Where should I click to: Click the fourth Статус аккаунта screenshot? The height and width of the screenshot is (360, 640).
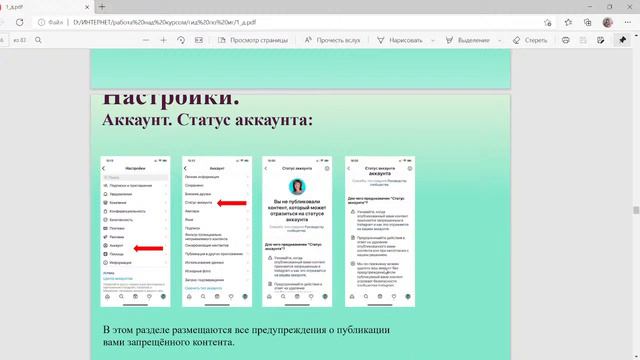click(380, 231)
